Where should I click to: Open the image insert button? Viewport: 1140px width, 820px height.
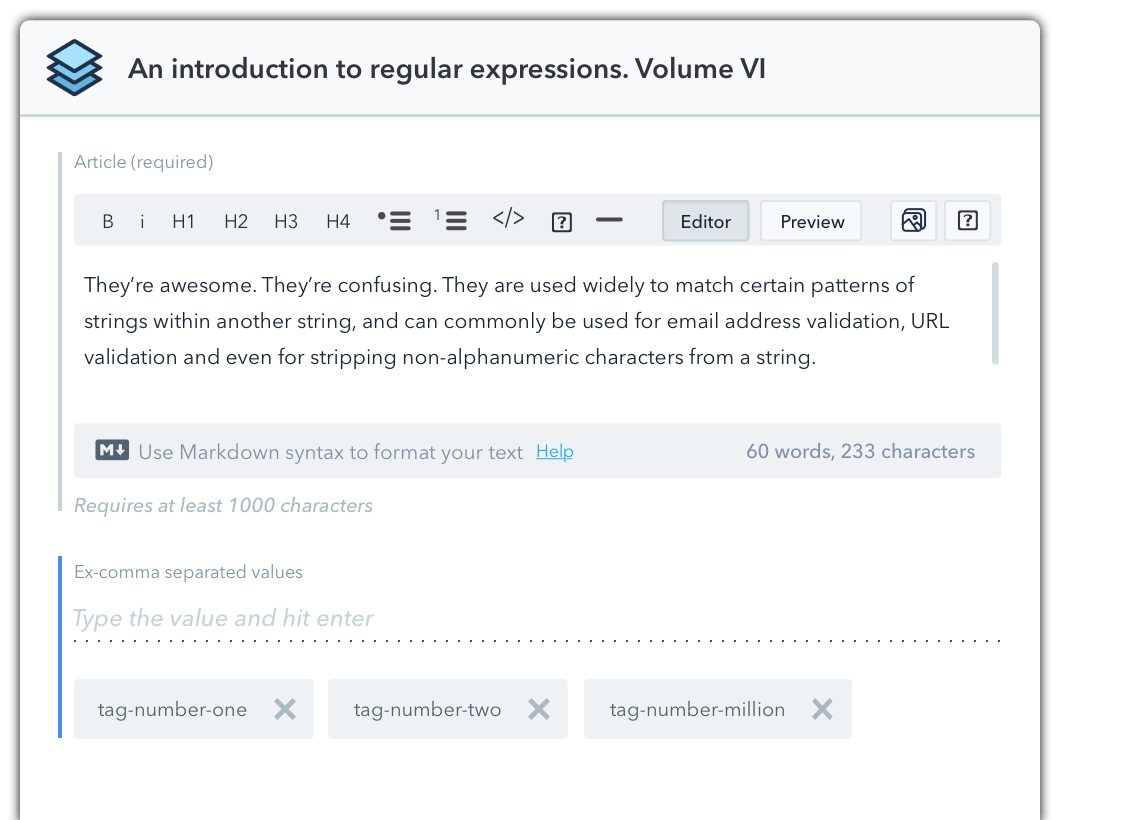914,220
